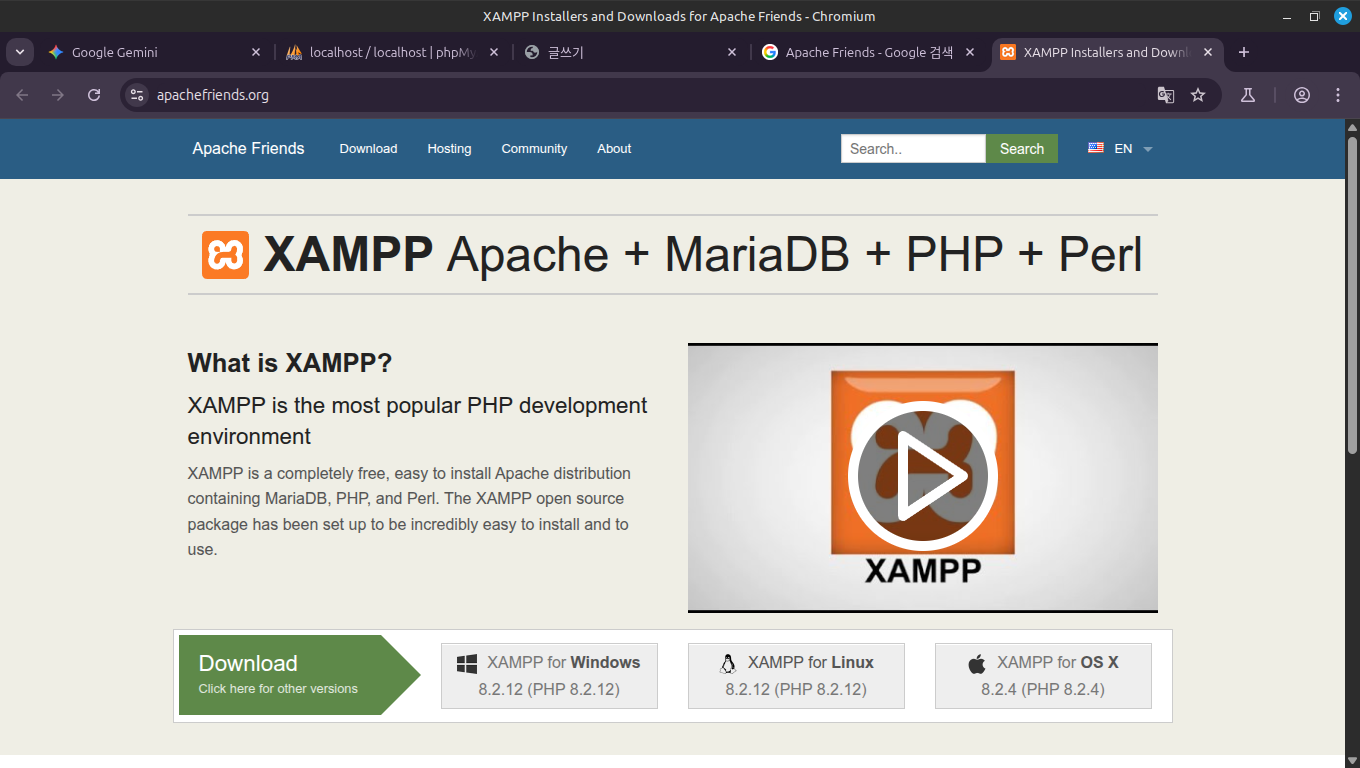Click the orange XAMPP logo icon

(x=225, y=255)
